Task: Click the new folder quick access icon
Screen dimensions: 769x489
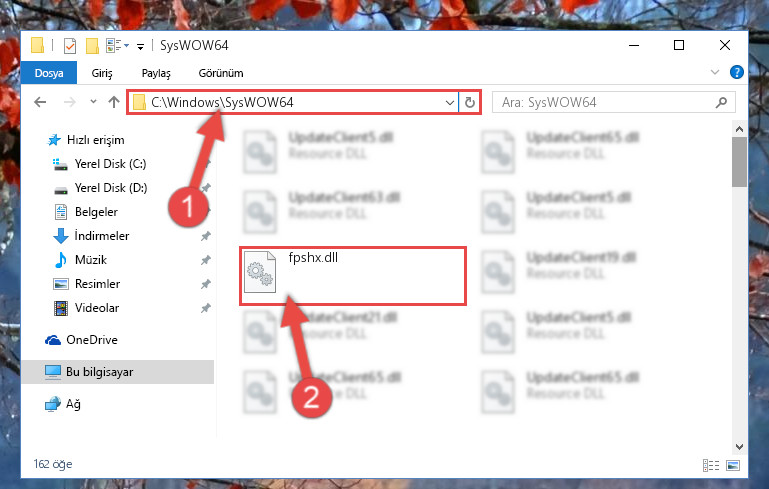Action: click(92, 46)
